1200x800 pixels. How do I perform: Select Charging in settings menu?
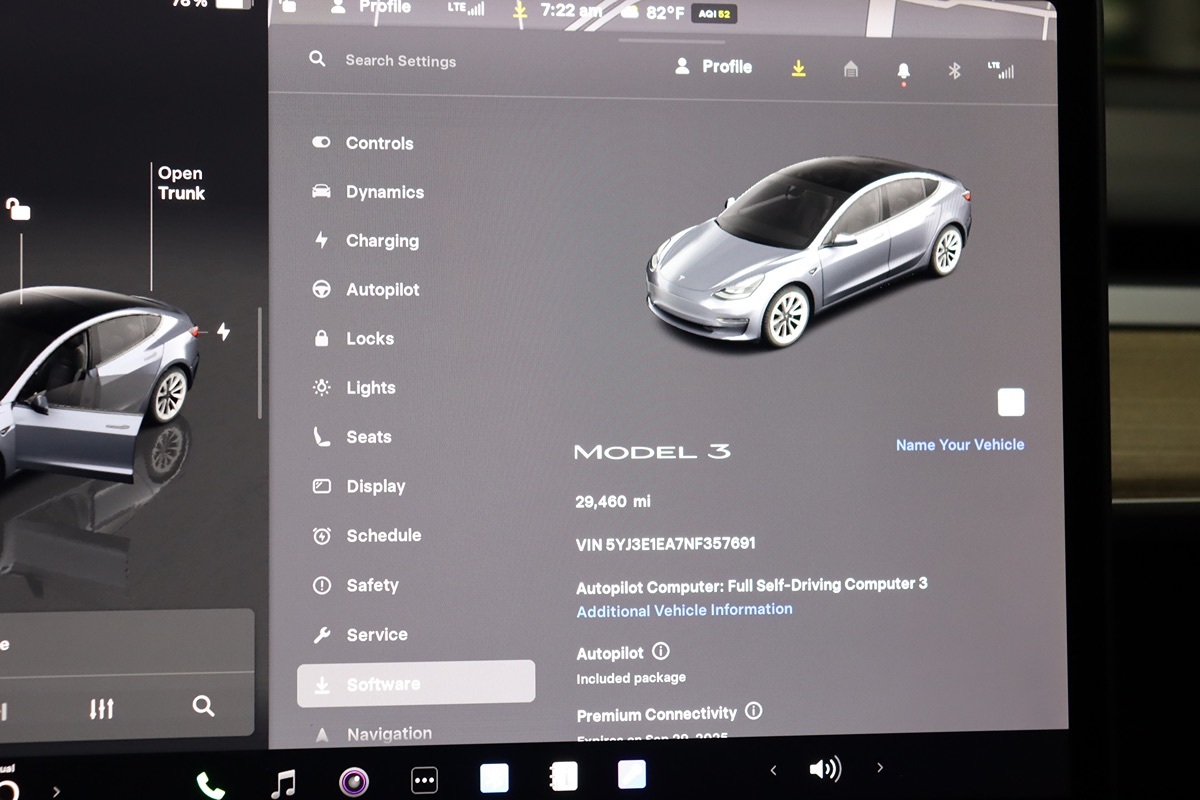pos(381,241)
